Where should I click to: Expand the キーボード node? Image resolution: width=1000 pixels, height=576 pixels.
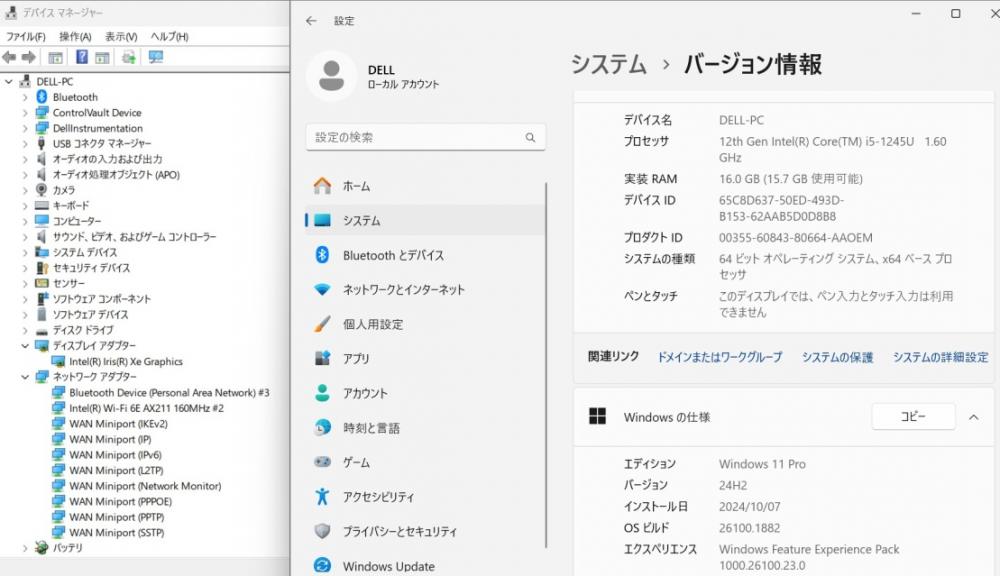tap(25, 205)
